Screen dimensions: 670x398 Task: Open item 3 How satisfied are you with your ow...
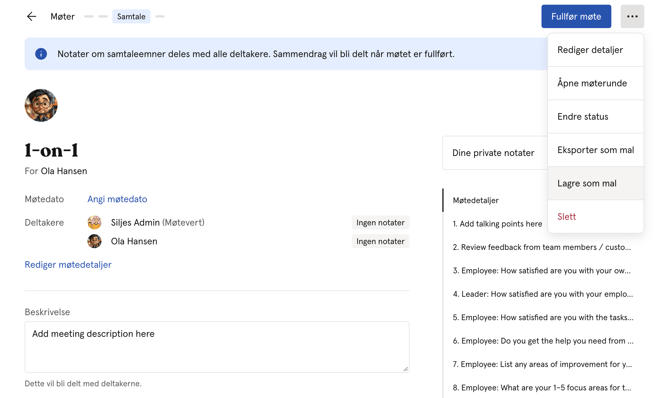pyautogui.click(x=541, y=271)
